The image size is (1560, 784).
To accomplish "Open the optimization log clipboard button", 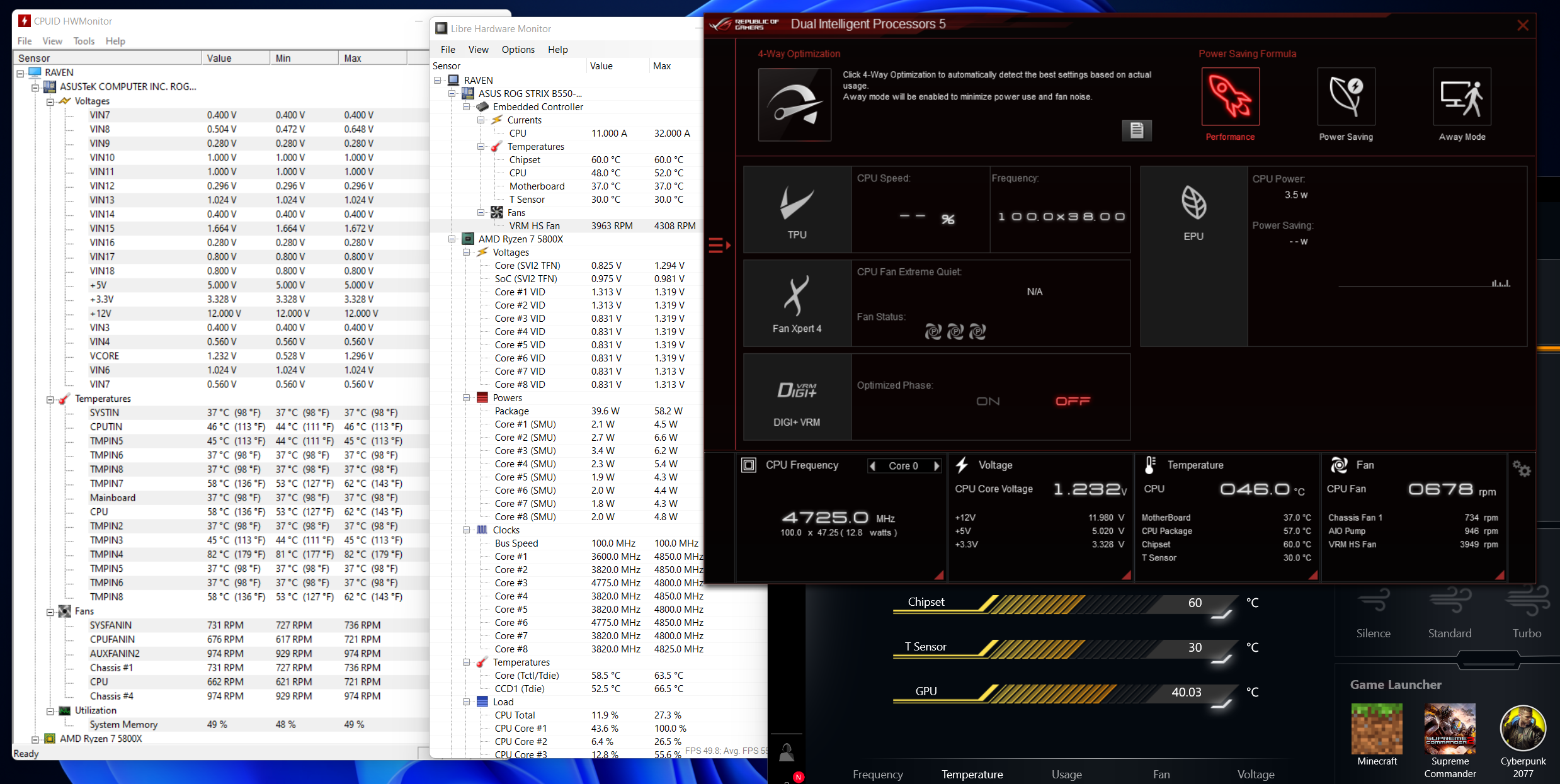I will pos(1136,130).
